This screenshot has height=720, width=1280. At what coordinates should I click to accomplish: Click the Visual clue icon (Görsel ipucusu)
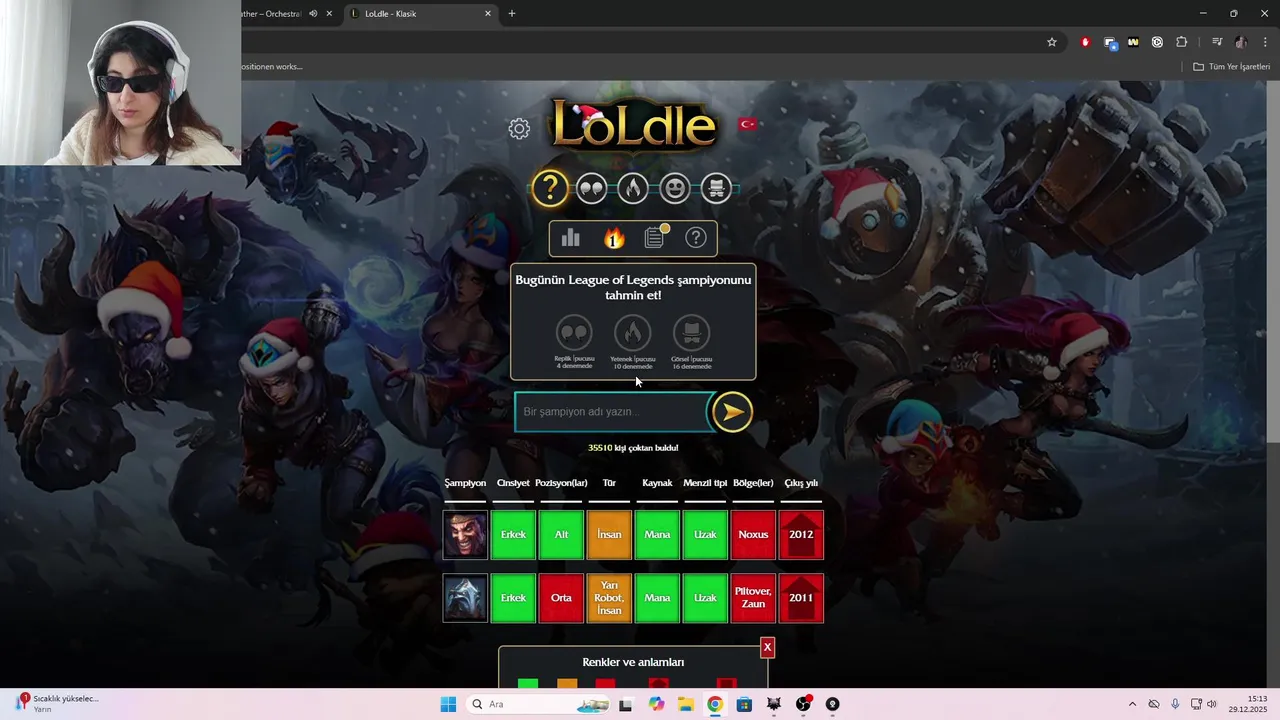(x=691, y=333)
